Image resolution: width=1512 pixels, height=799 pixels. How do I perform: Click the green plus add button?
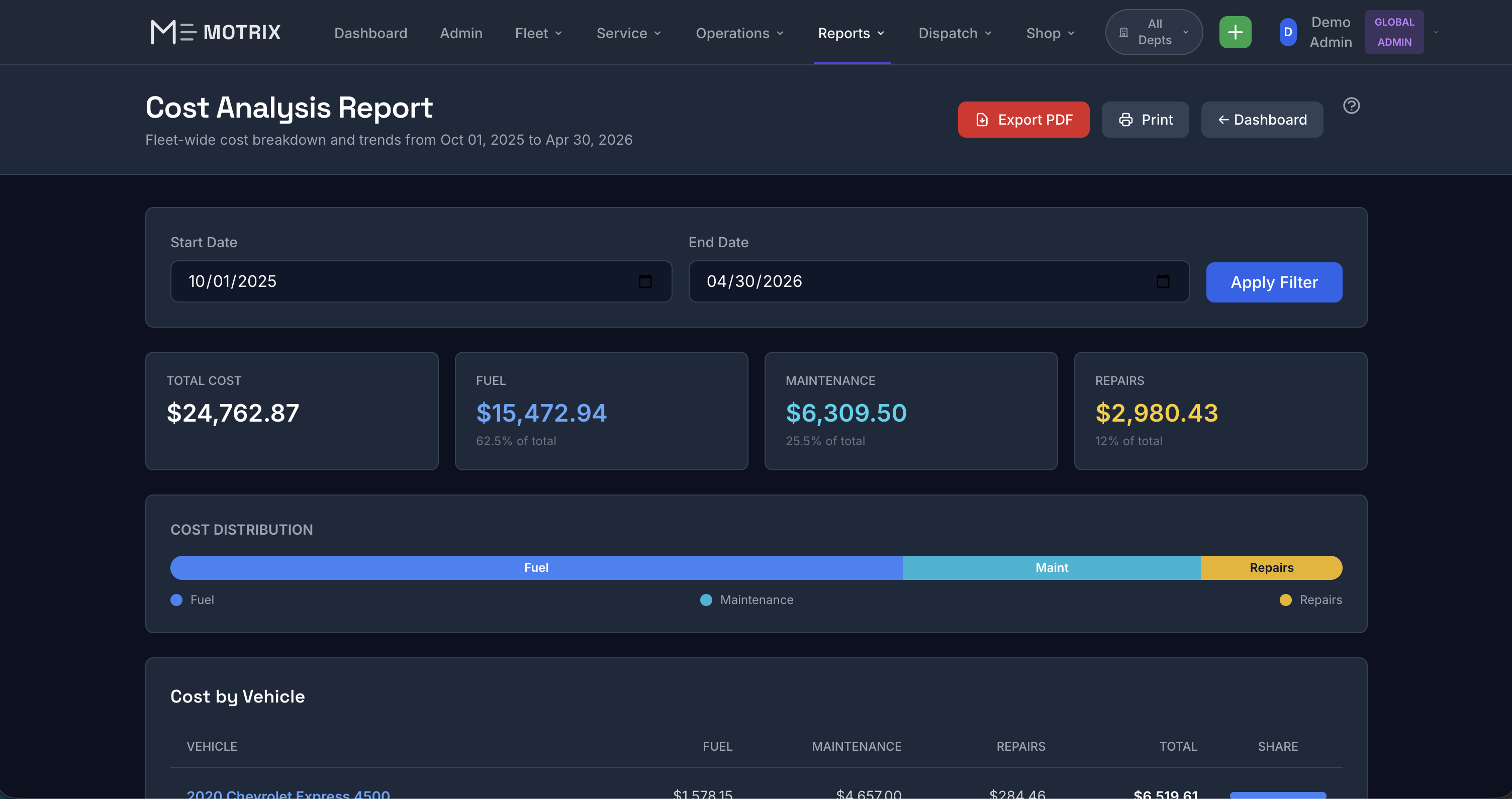(x=1235, y=32)
